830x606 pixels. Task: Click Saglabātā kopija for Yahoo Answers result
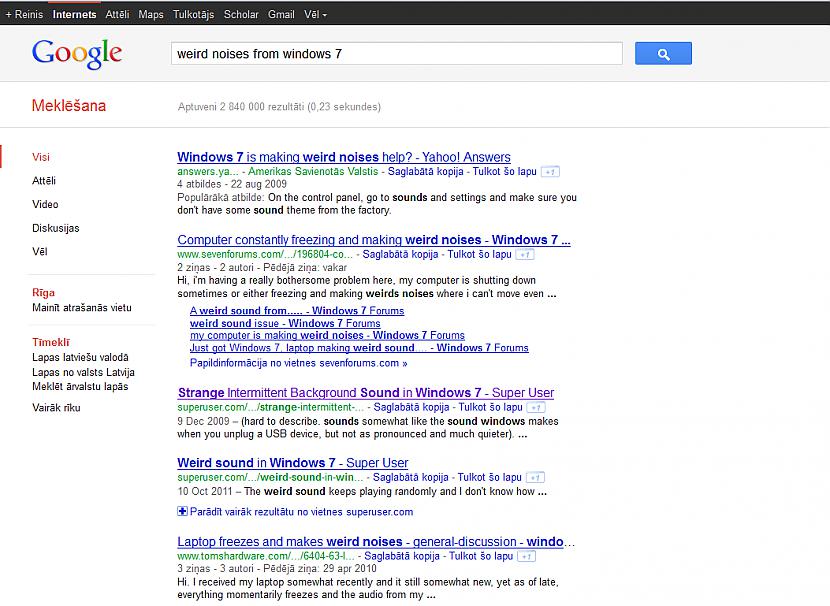(x=426, y=171)
